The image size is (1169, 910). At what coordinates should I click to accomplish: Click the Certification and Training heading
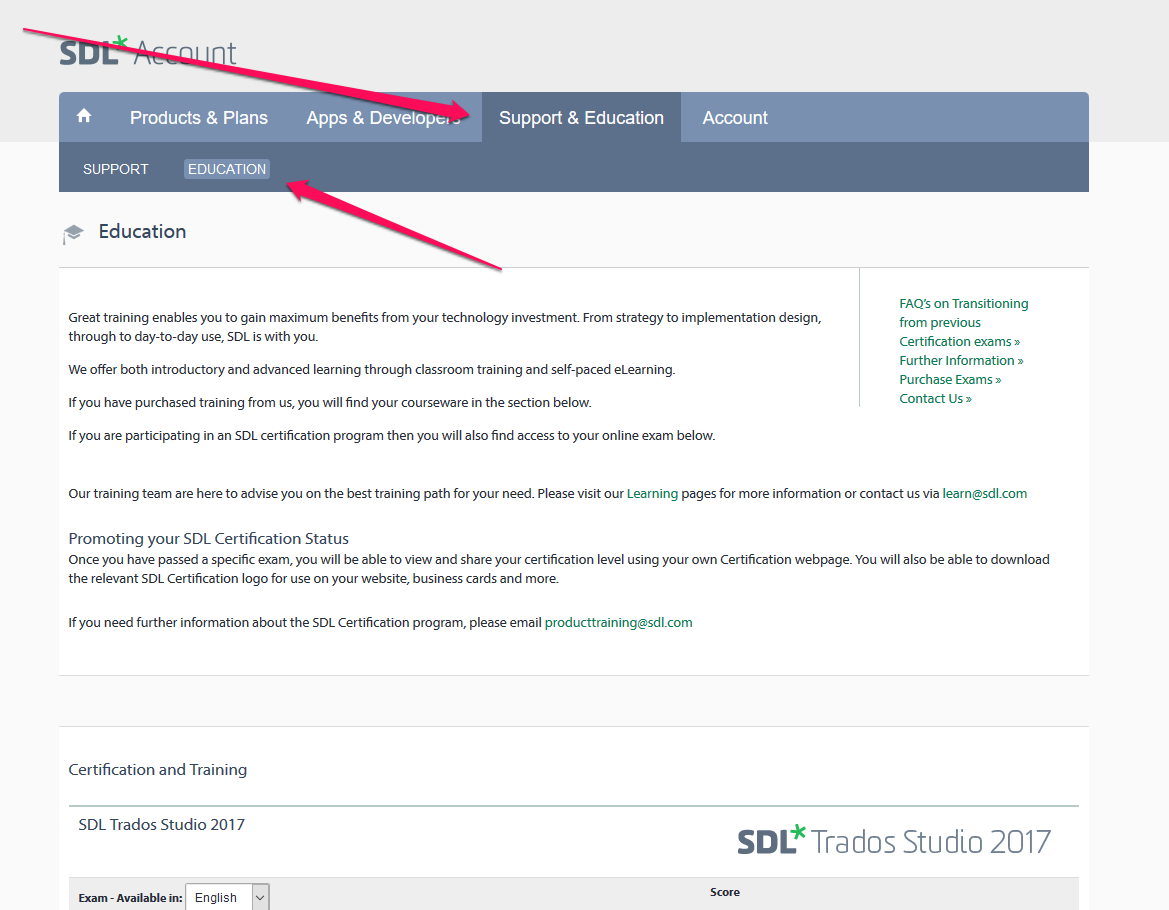158,769
